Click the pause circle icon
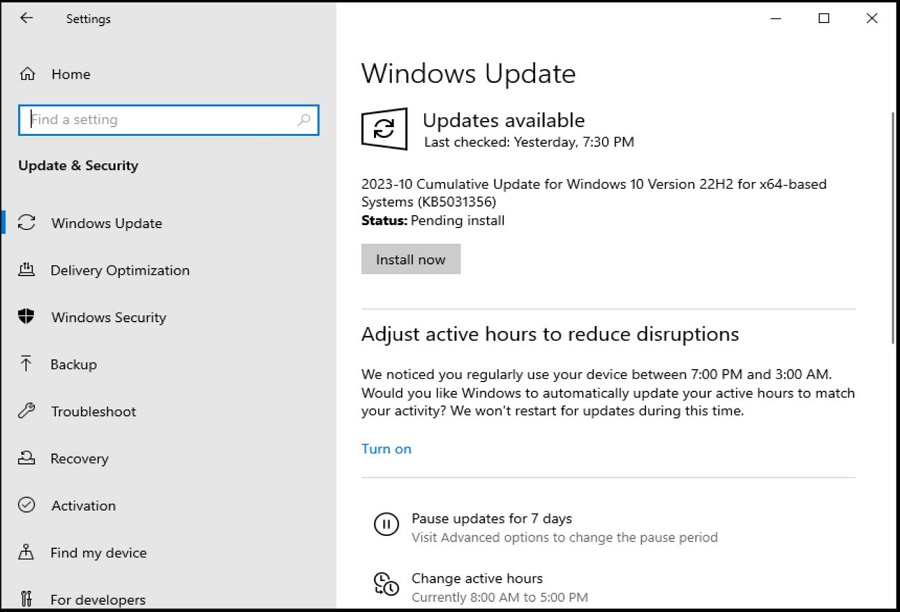Image resolution: width=900 pixels, height=612 pixels. click(x=386, y=524)
